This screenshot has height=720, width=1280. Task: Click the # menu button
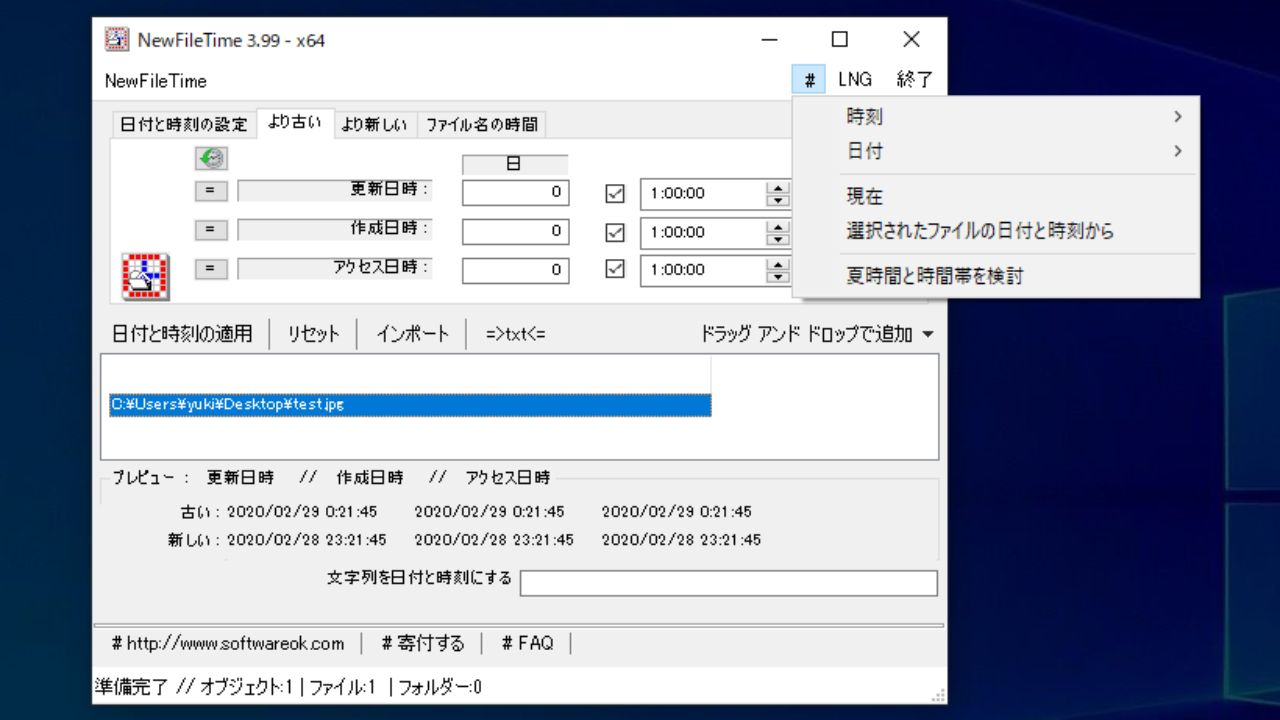[808, 80]
